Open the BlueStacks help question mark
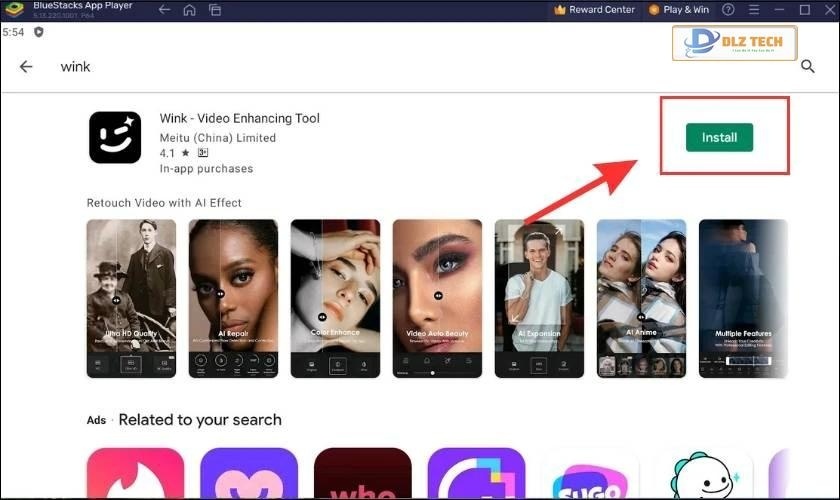The image size is (840, 500). click(730, 10)
